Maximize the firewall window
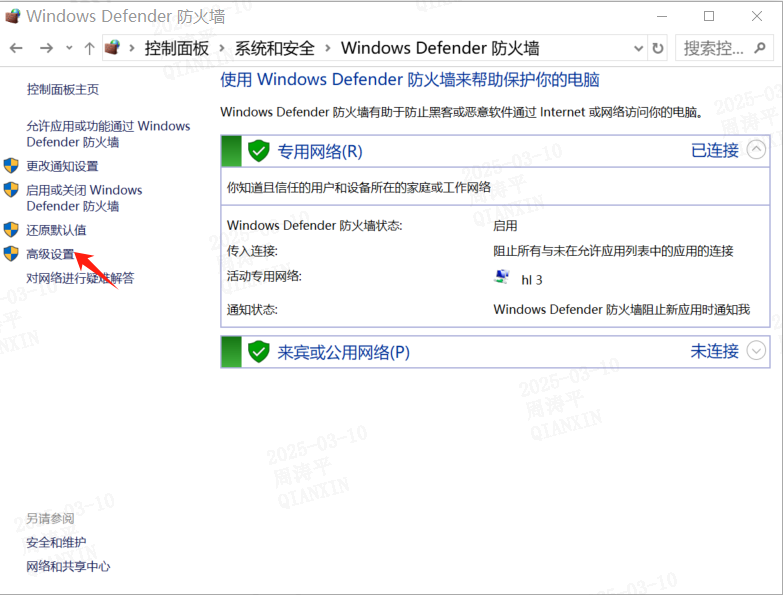This screenshot has width=783, height=595. point(709,16)
